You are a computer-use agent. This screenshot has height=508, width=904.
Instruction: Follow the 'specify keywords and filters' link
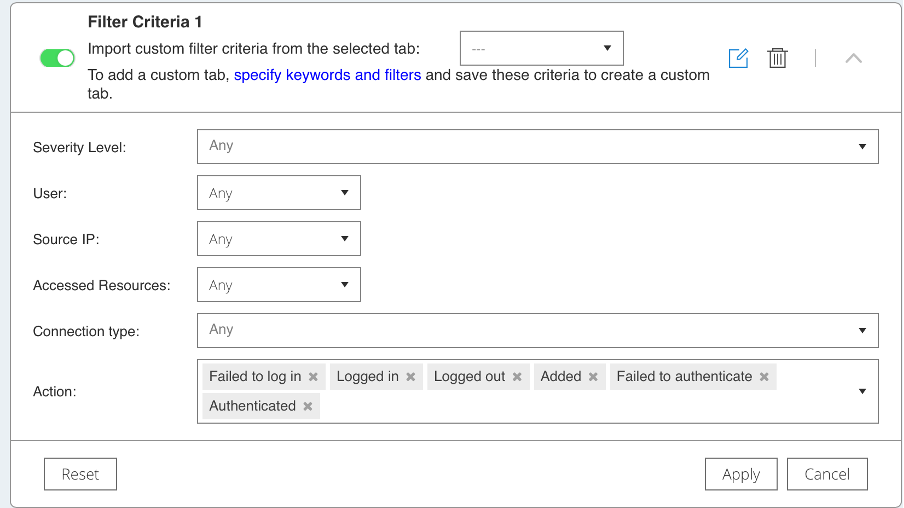(x=327, y=75)
